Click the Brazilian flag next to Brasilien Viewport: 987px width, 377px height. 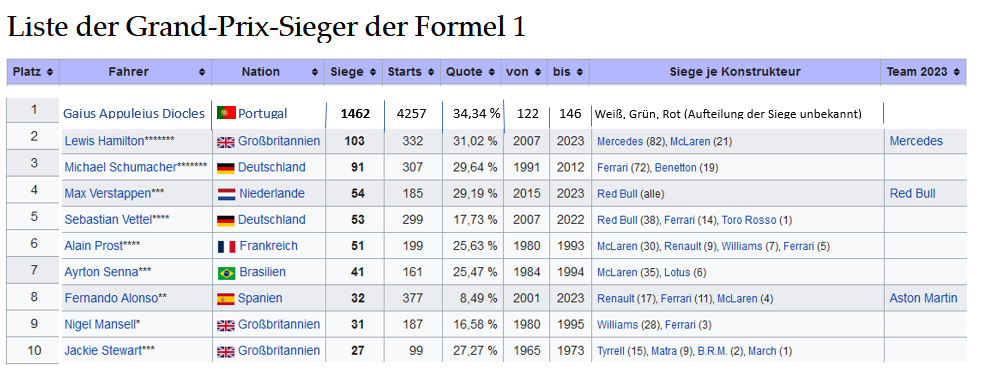point(227,273)
